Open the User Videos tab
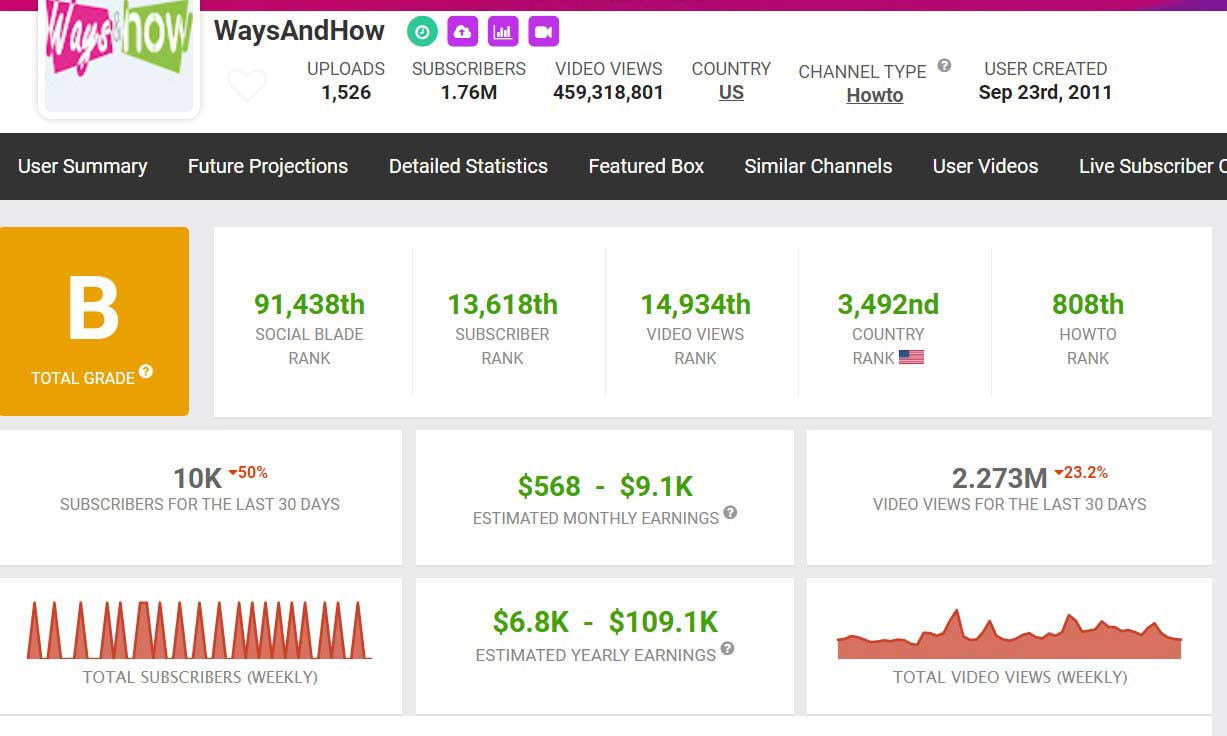This screenshot has height=736, width=1227. point(985,166)
